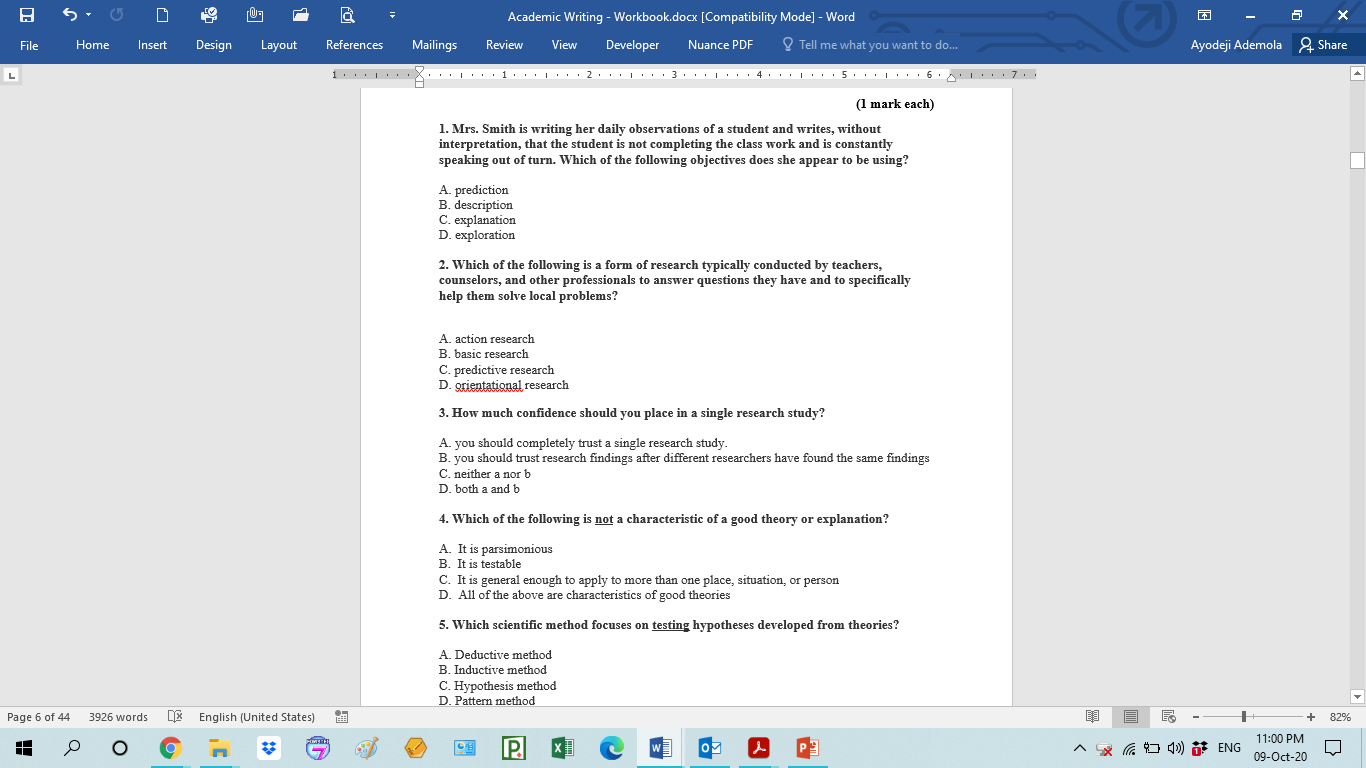Create a new blank document from Quick Access Toolbar
Viewport: 1366px width, 768px height.
pyautogui.click(x=161, y=16)
